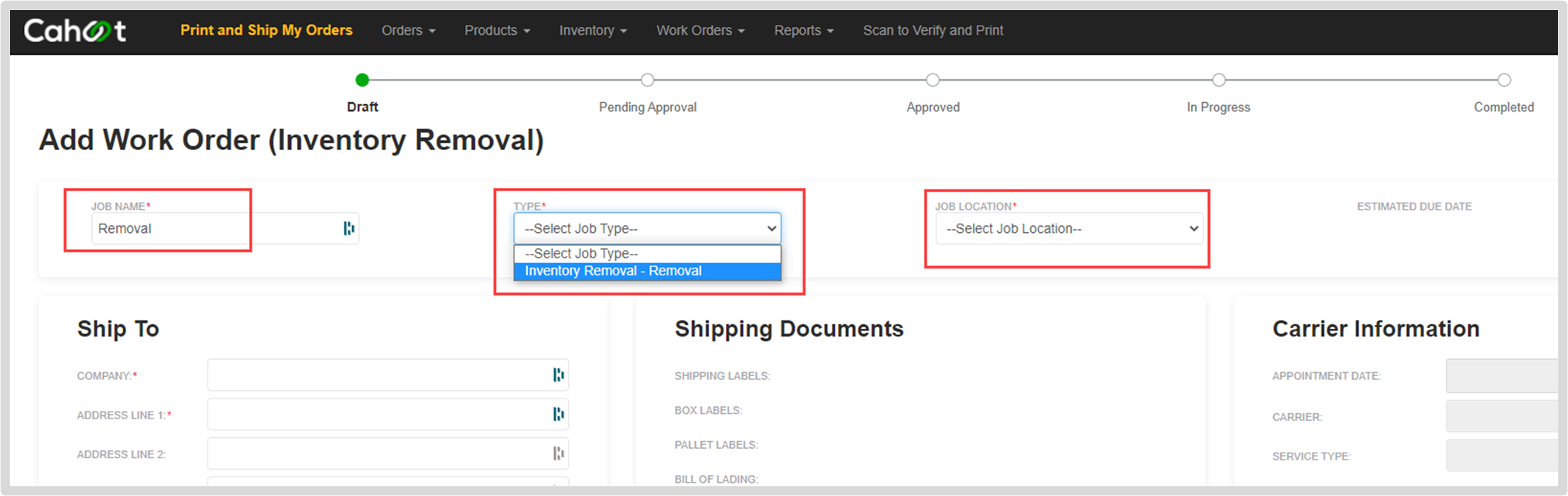Click the Estimated Due Date label

coord(1414,207)
